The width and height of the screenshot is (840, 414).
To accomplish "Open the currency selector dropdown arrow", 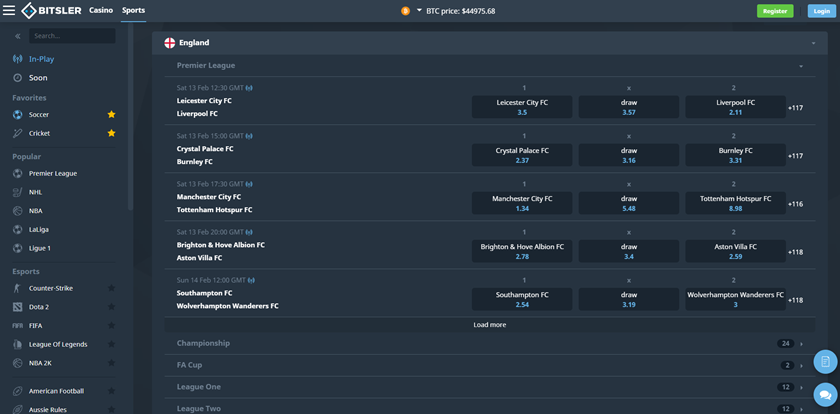I will (419, 11).
